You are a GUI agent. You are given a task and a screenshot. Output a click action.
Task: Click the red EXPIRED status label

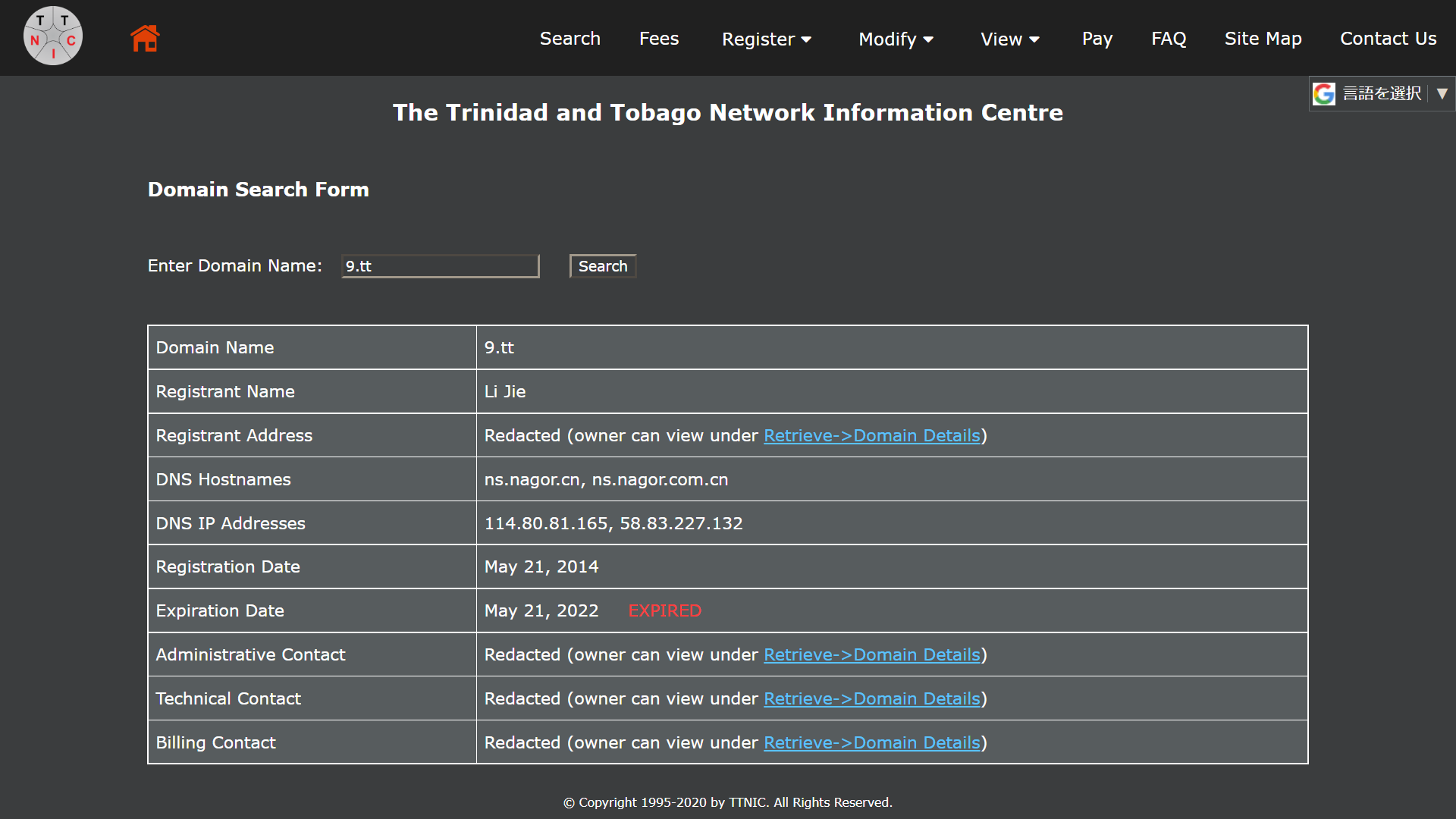click(x=664, y=611)
